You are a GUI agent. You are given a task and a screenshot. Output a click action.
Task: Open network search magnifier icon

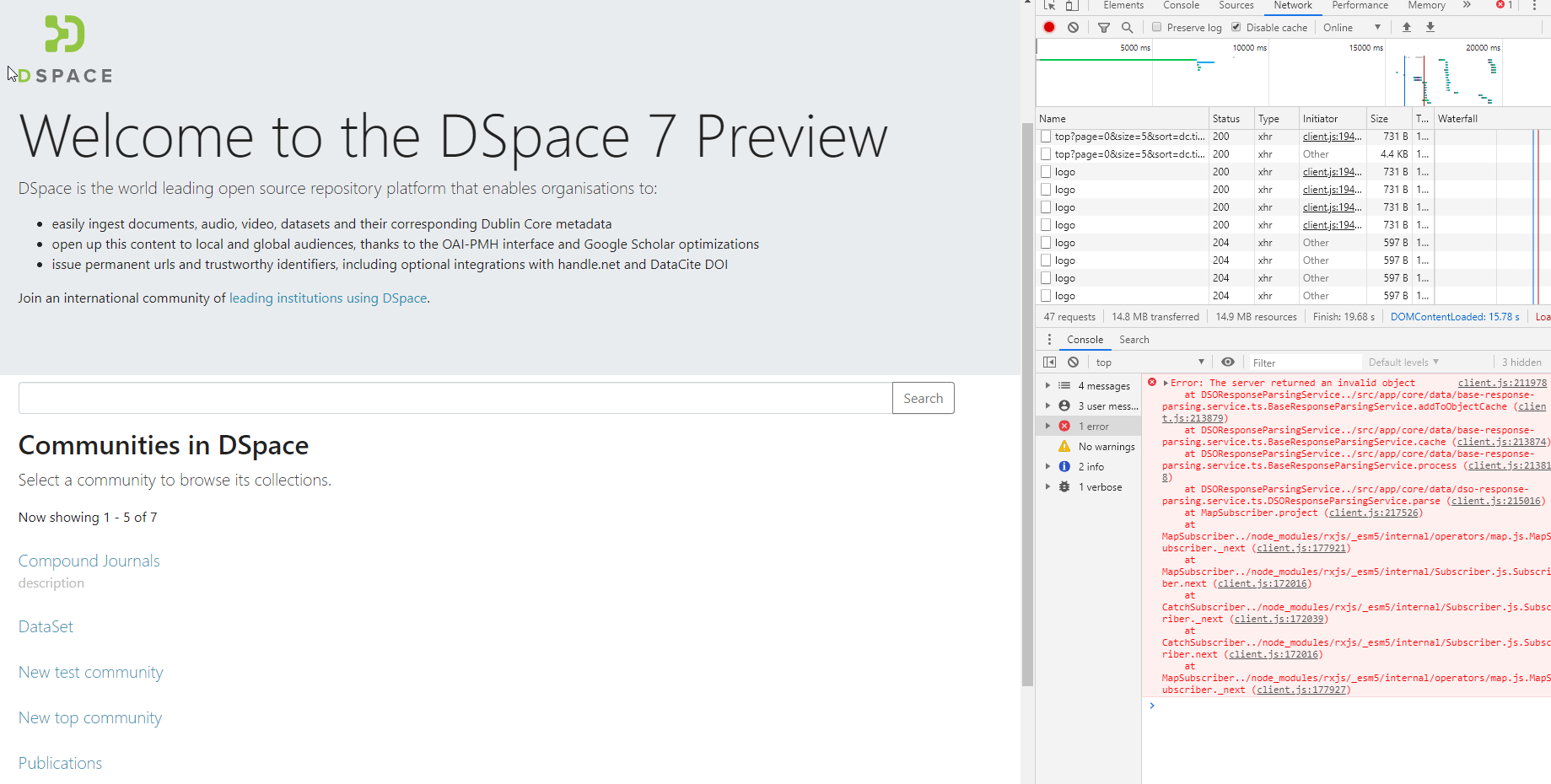click(1127, 27)
